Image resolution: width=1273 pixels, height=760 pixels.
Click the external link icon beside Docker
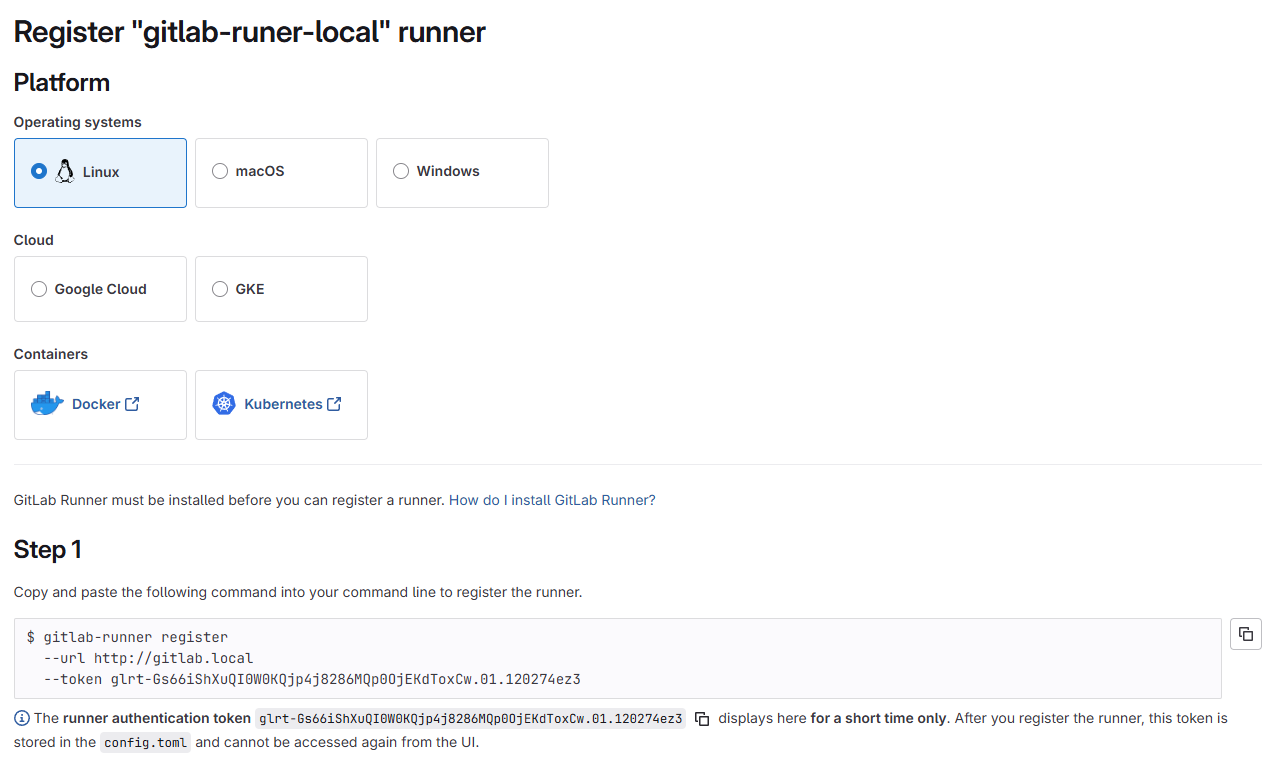tap(132, 404)
